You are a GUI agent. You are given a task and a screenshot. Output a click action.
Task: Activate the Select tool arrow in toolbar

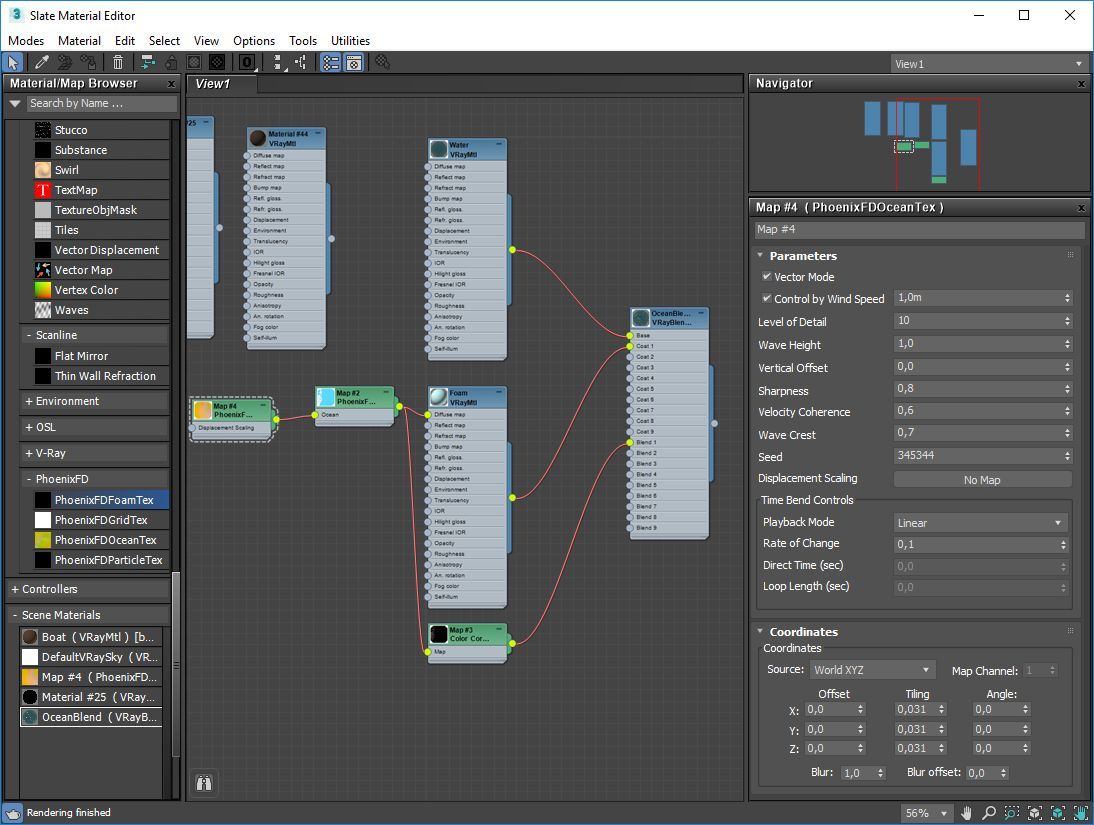point(13,63)
